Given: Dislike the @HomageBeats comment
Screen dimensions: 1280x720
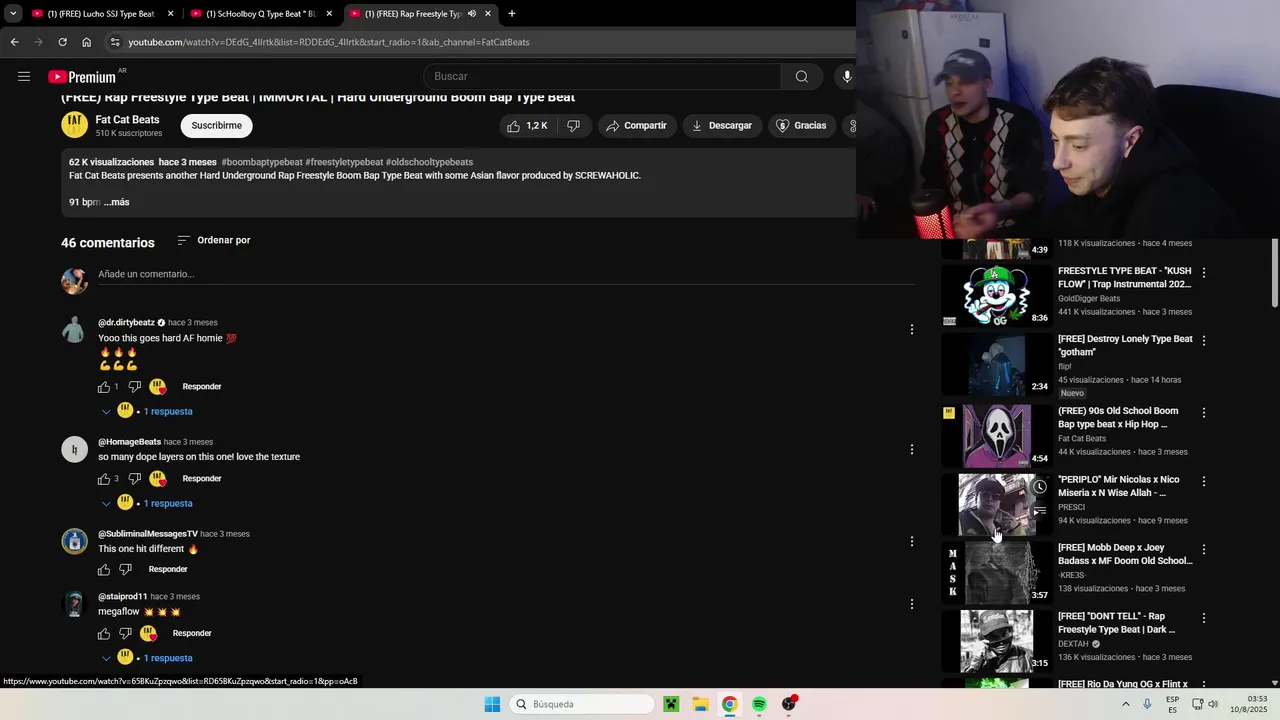Looking at the screenshot, I should (134, 479).
